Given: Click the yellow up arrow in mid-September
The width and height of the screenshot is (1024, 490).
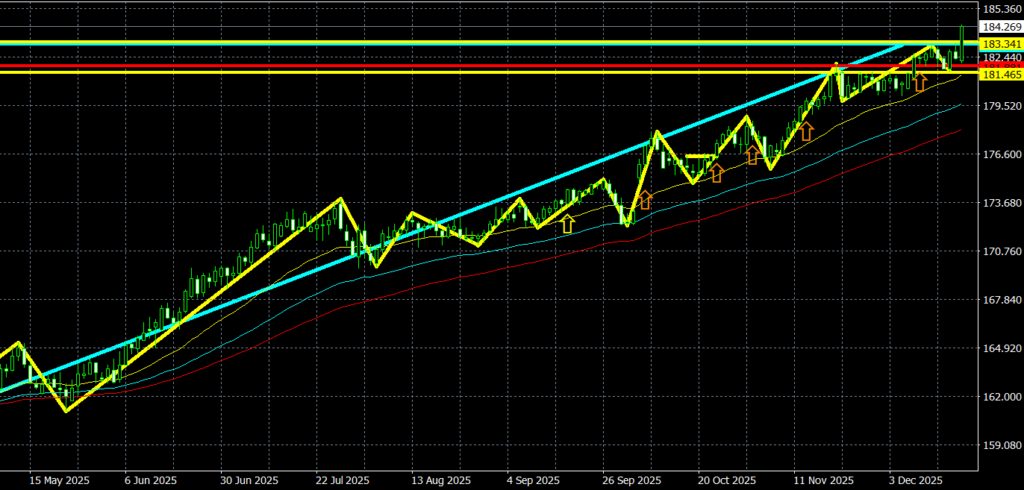Looking at the screenshot, I should pyautogui.click(x=568, y=223).
